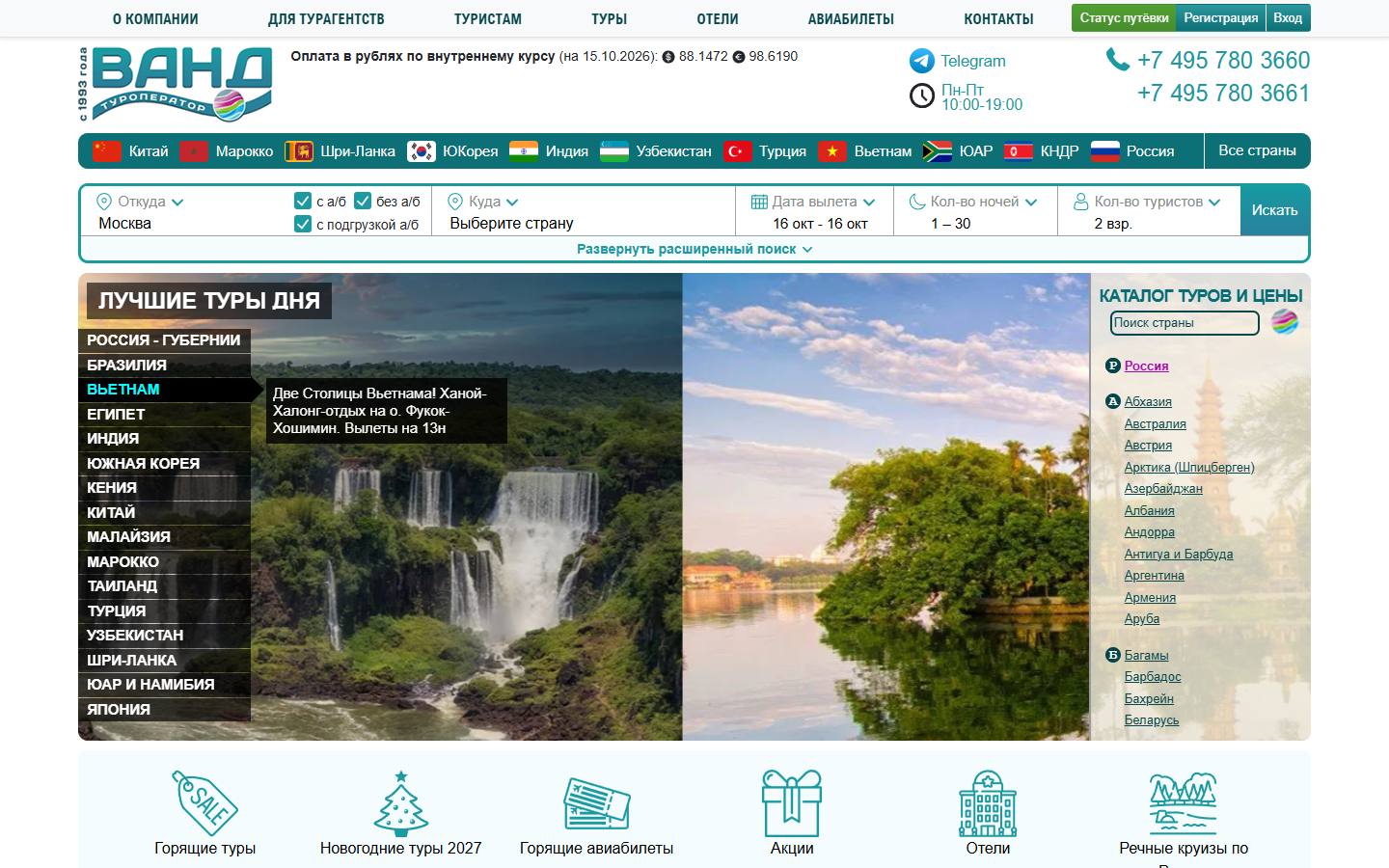Open the Дата вылета date dropdown

pyautogui.click(x=813, y=202)
